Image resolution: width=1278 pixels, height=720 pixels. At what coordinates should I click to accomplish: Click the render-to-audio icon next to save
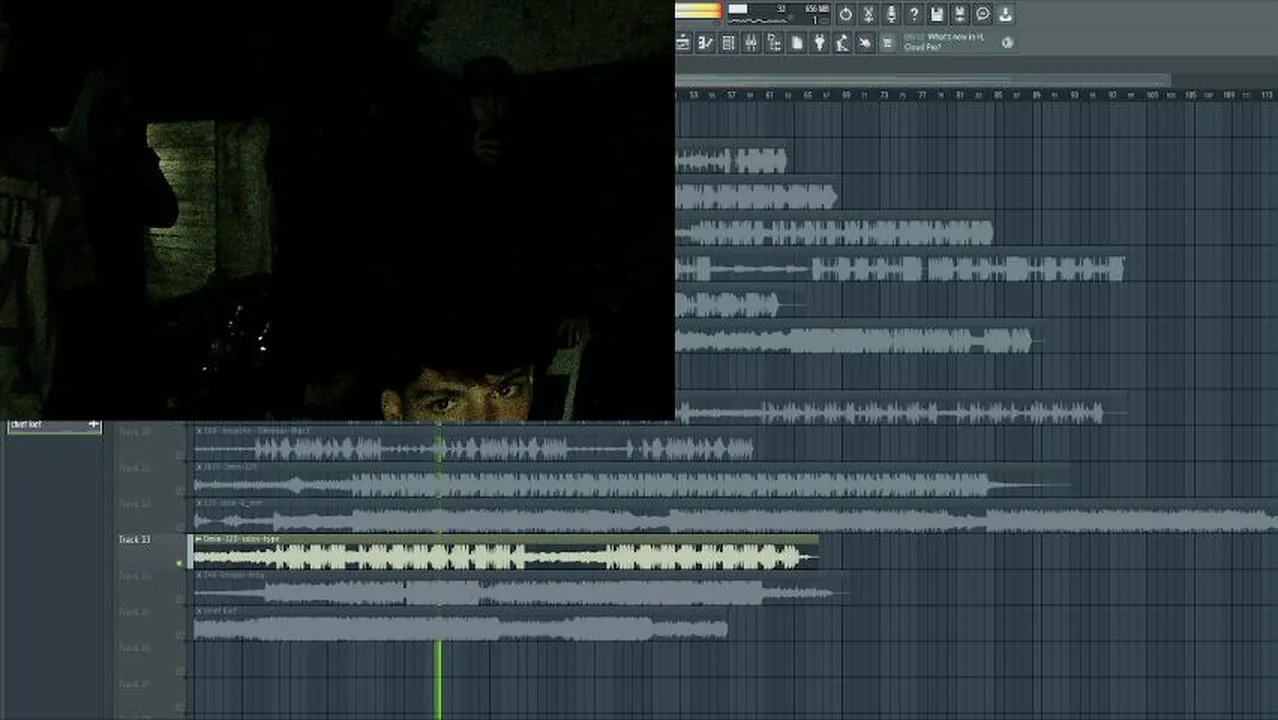[x=960, y=14]
